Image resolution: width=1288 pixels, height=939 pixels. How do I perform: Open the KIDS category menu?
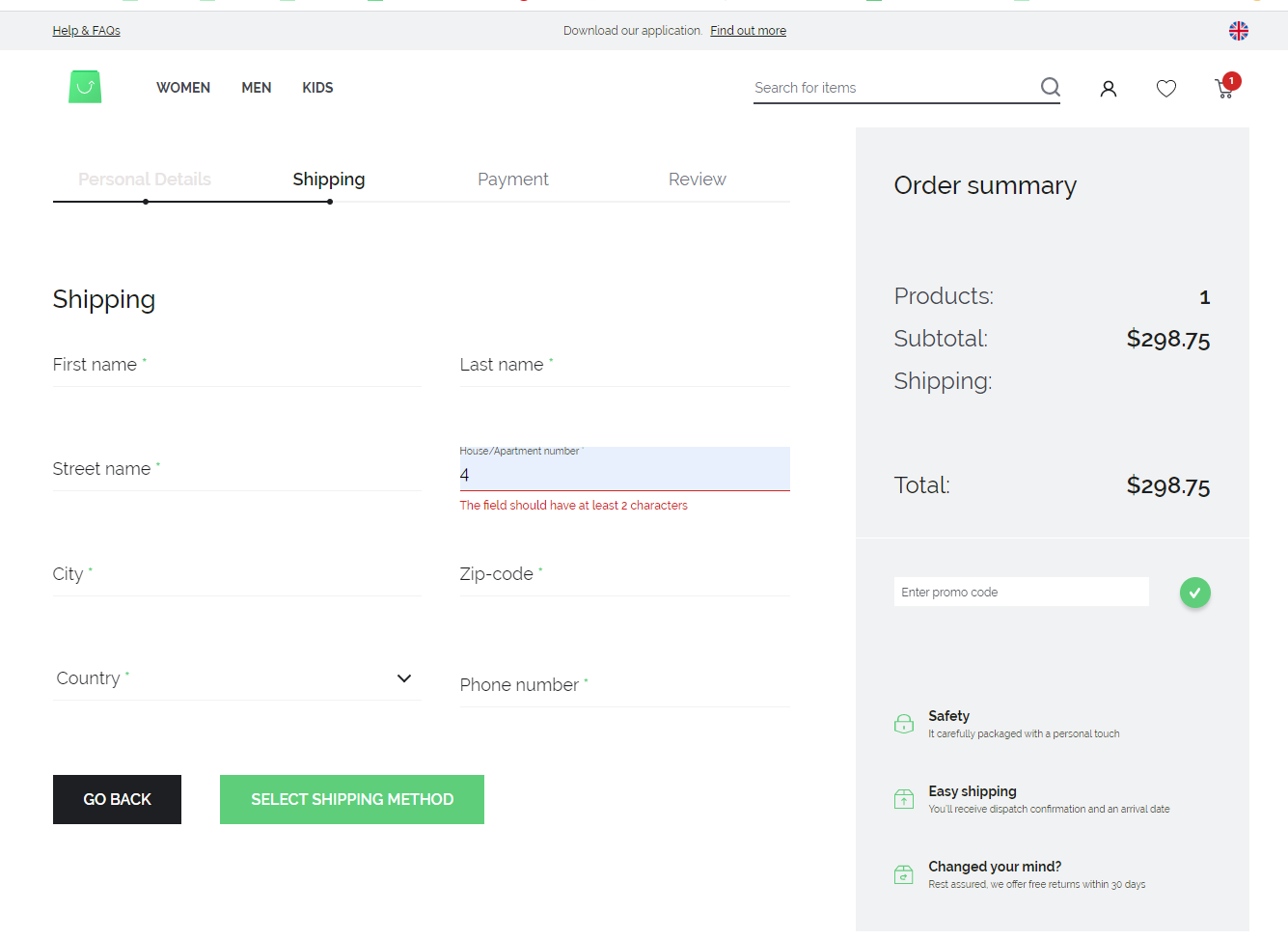click(x=317, y=87)
